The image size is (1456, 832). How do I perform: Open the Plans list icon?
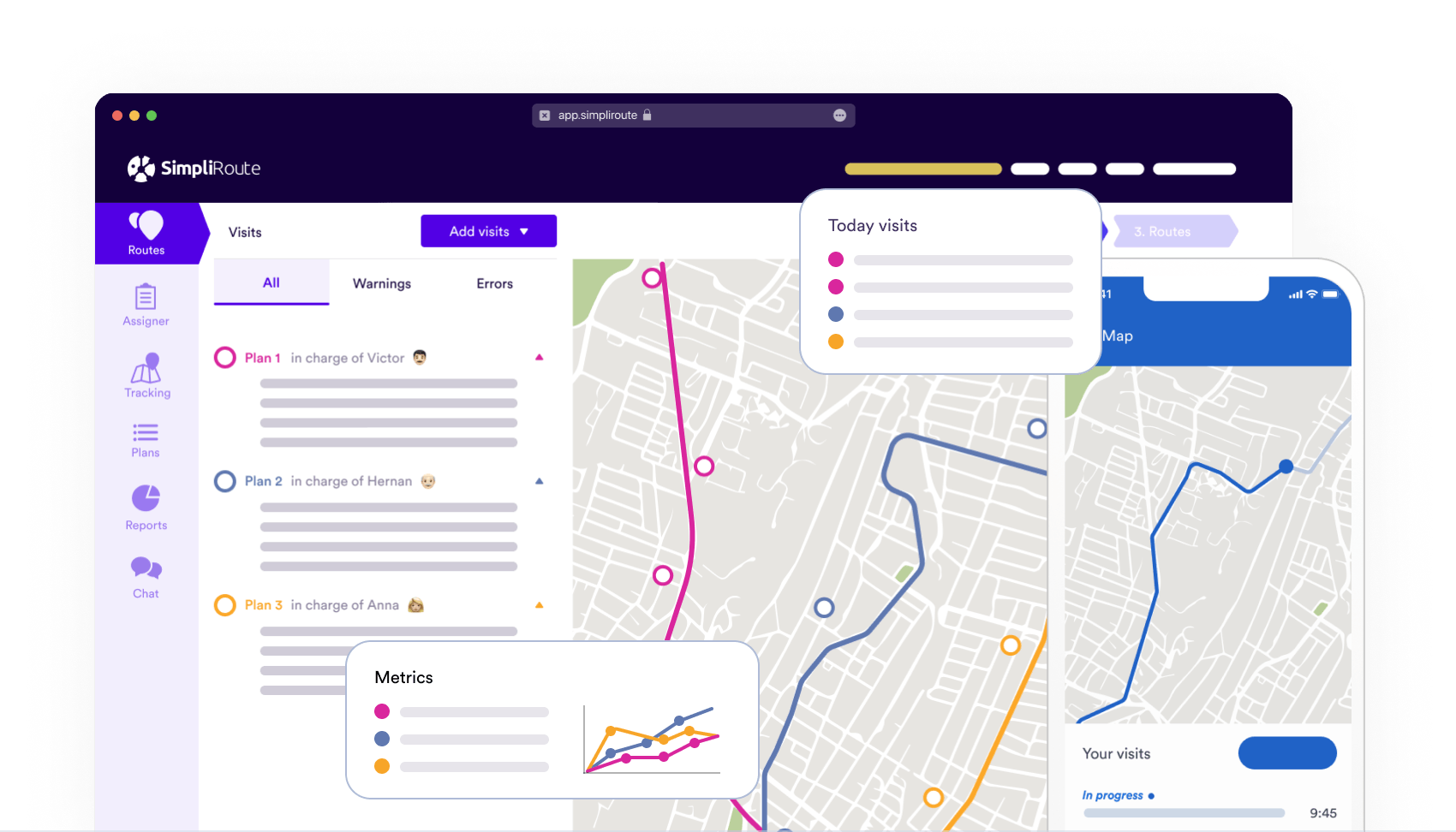146,431
